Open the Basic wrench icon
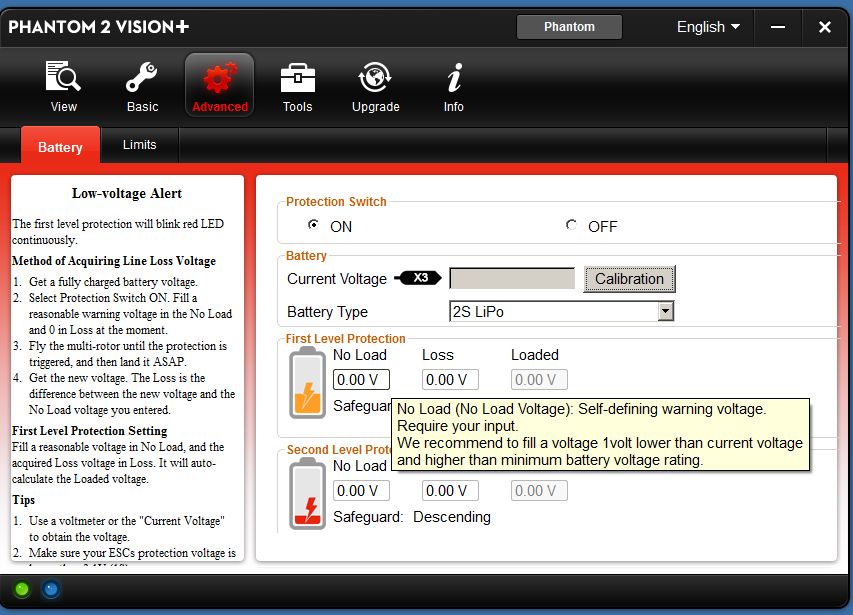853x615 pixels. click(142, 78)
